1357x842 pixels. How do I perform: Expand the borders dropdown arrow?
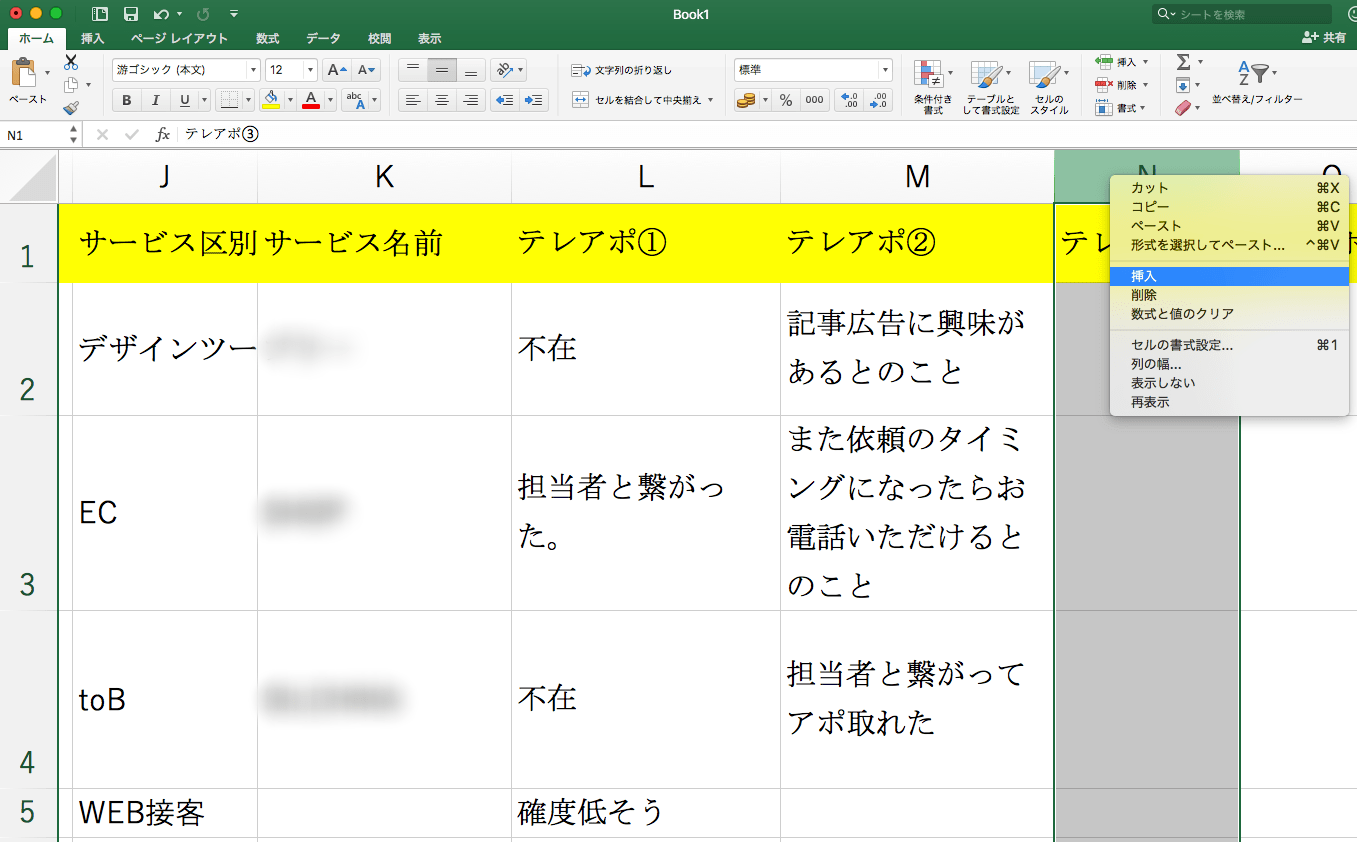pyautogui.click(x=248, y=100)
